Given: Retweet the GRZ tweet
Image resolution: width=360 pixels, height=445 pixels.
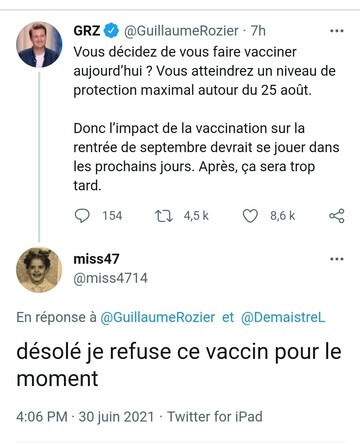Looking at the screenshot, I should coord(164,216).
